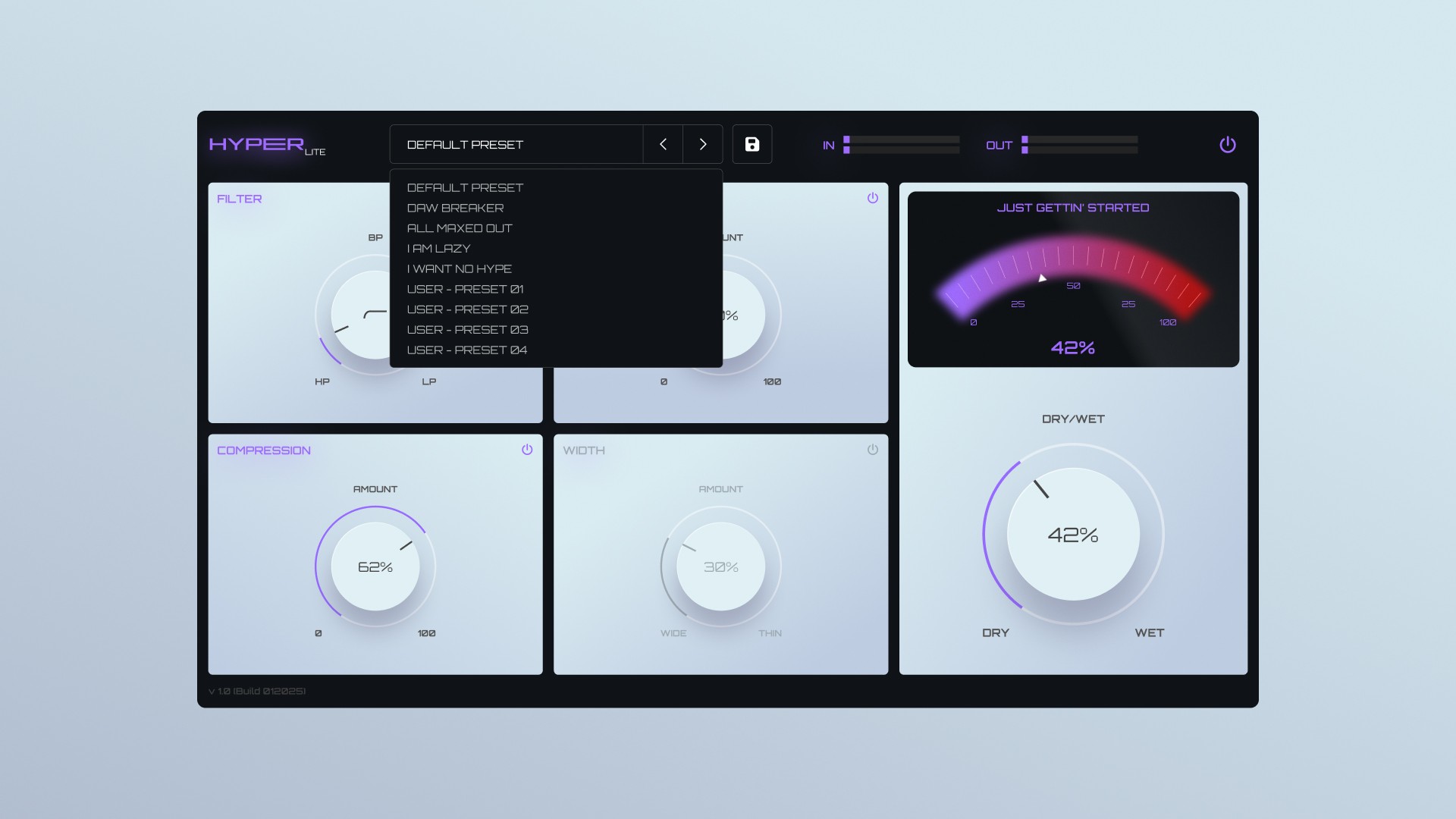
Task: Choose All Maxed Out preset
Action: pyautogui.click(x=460, y=228)
